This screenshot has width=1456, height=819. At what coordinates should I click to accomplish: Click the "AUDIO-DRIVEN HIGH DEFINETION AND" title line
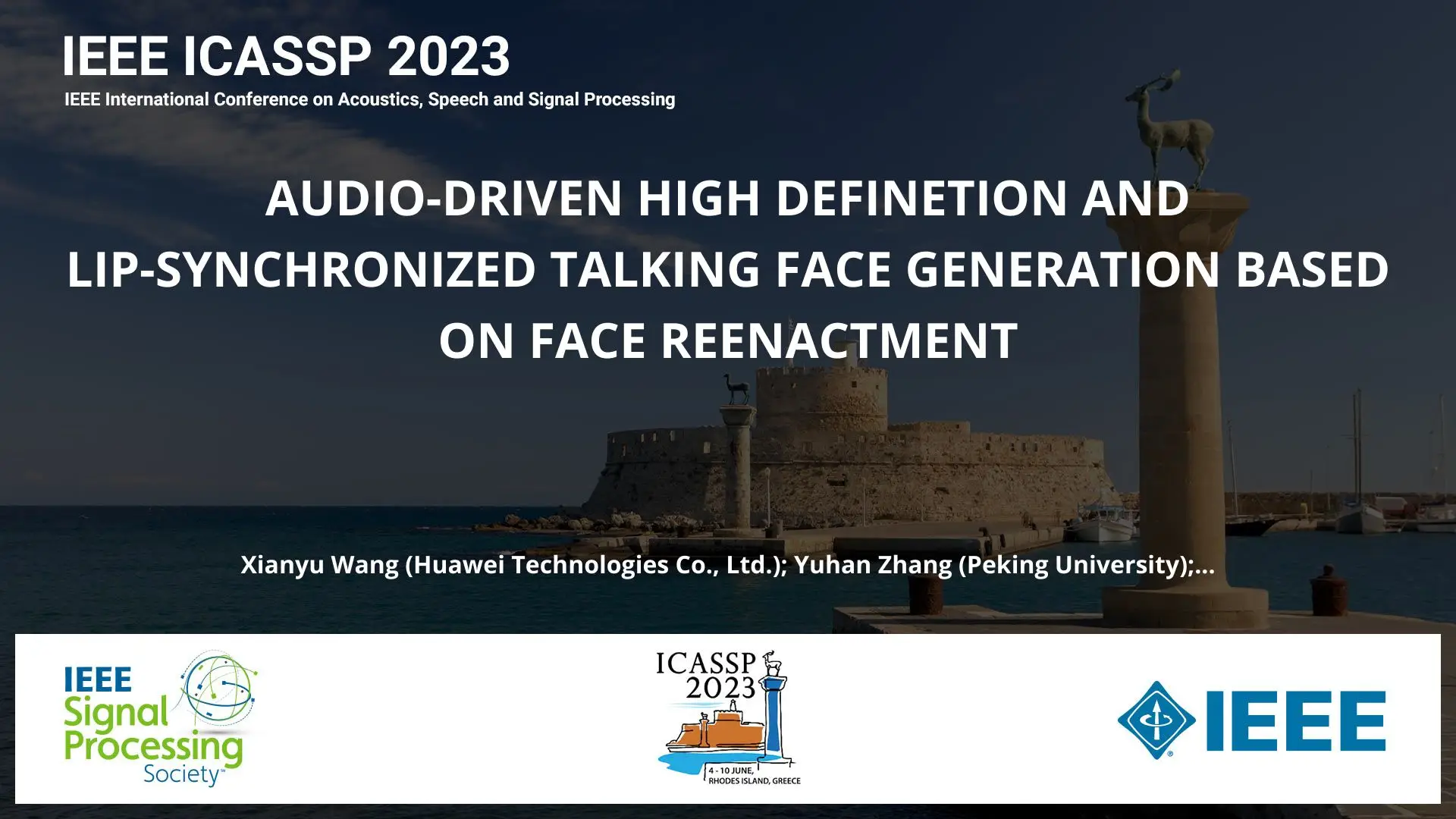727,198
